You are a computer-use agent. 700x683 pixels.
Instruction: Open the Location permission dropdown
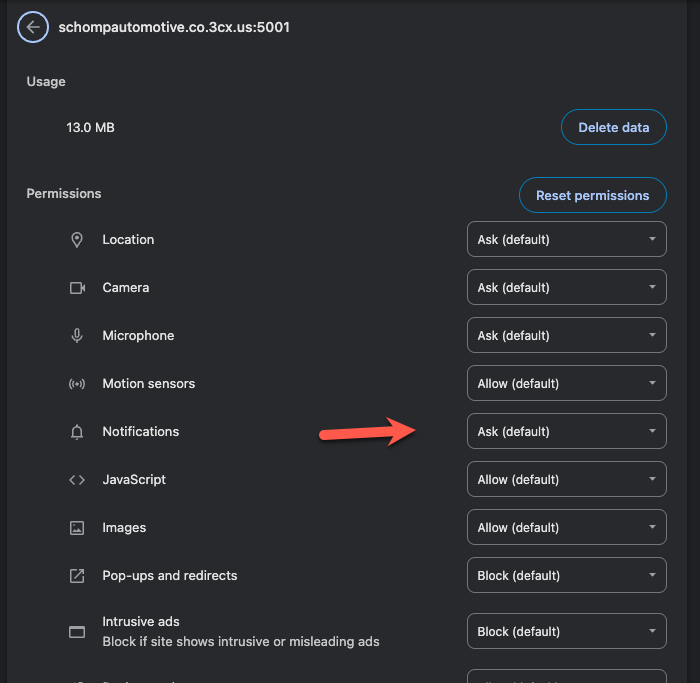[566, 240]
